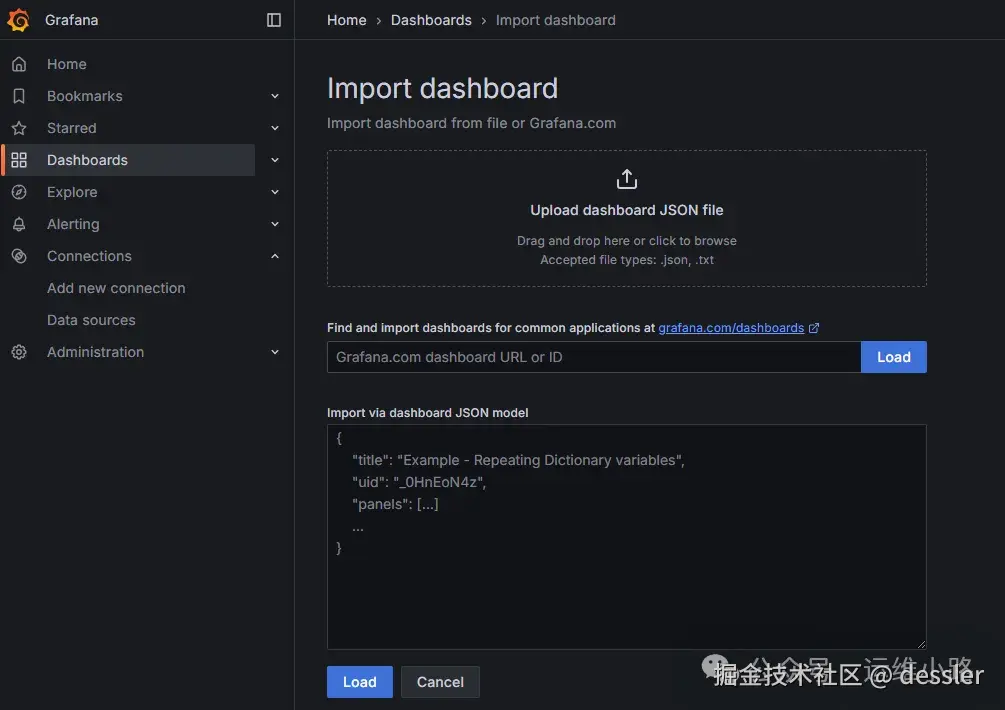Open Data sources page
This screenshot has width=1005, height=710.
(x=91, y=320)
